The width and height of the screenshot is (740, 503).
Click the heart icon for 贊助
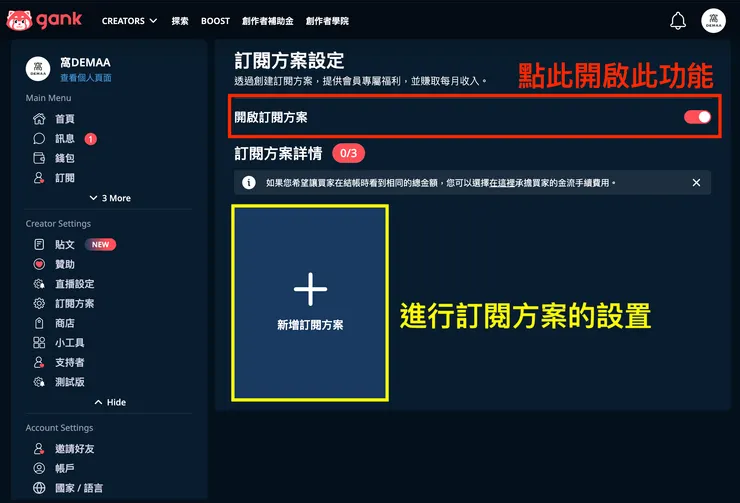39,264
